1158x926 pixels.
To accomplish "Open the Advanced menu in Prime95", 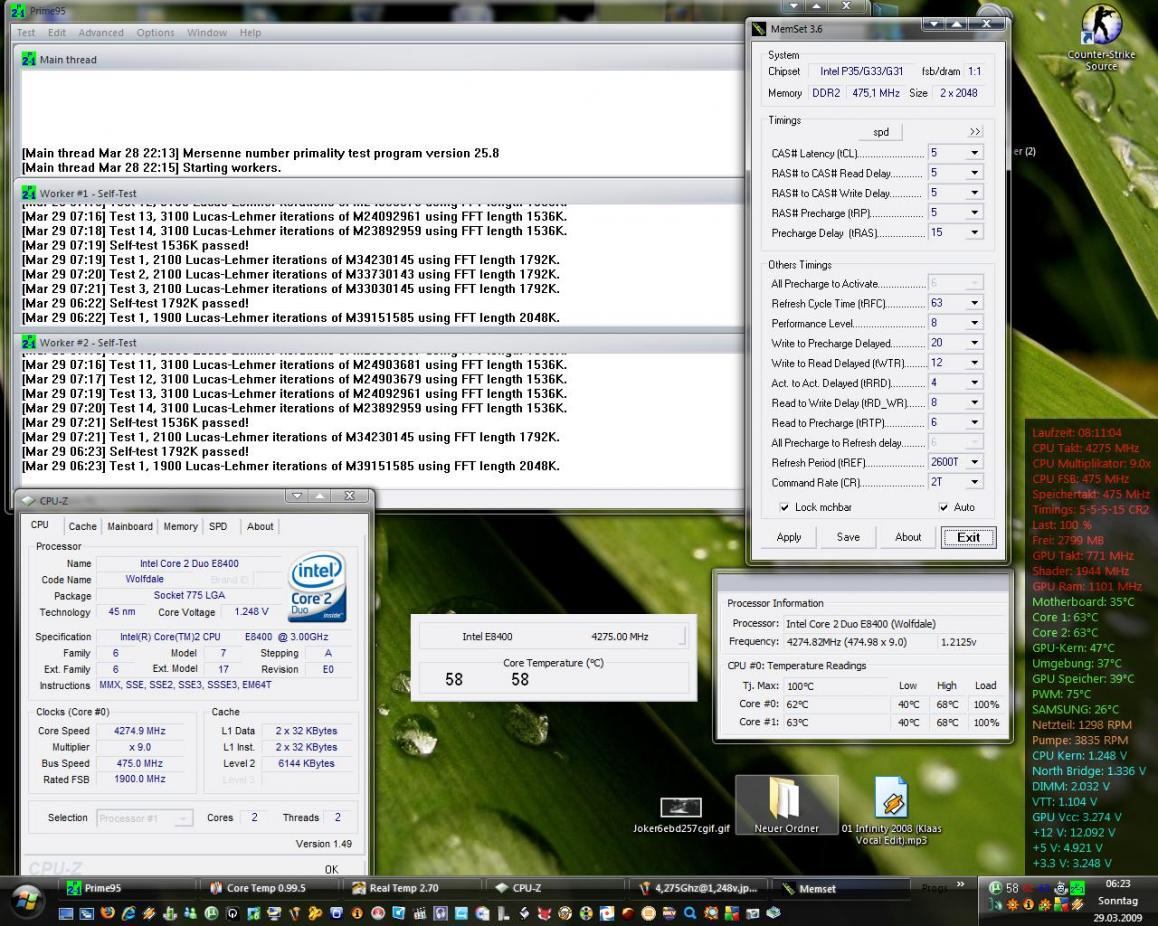I will click(x=101, y=32).
